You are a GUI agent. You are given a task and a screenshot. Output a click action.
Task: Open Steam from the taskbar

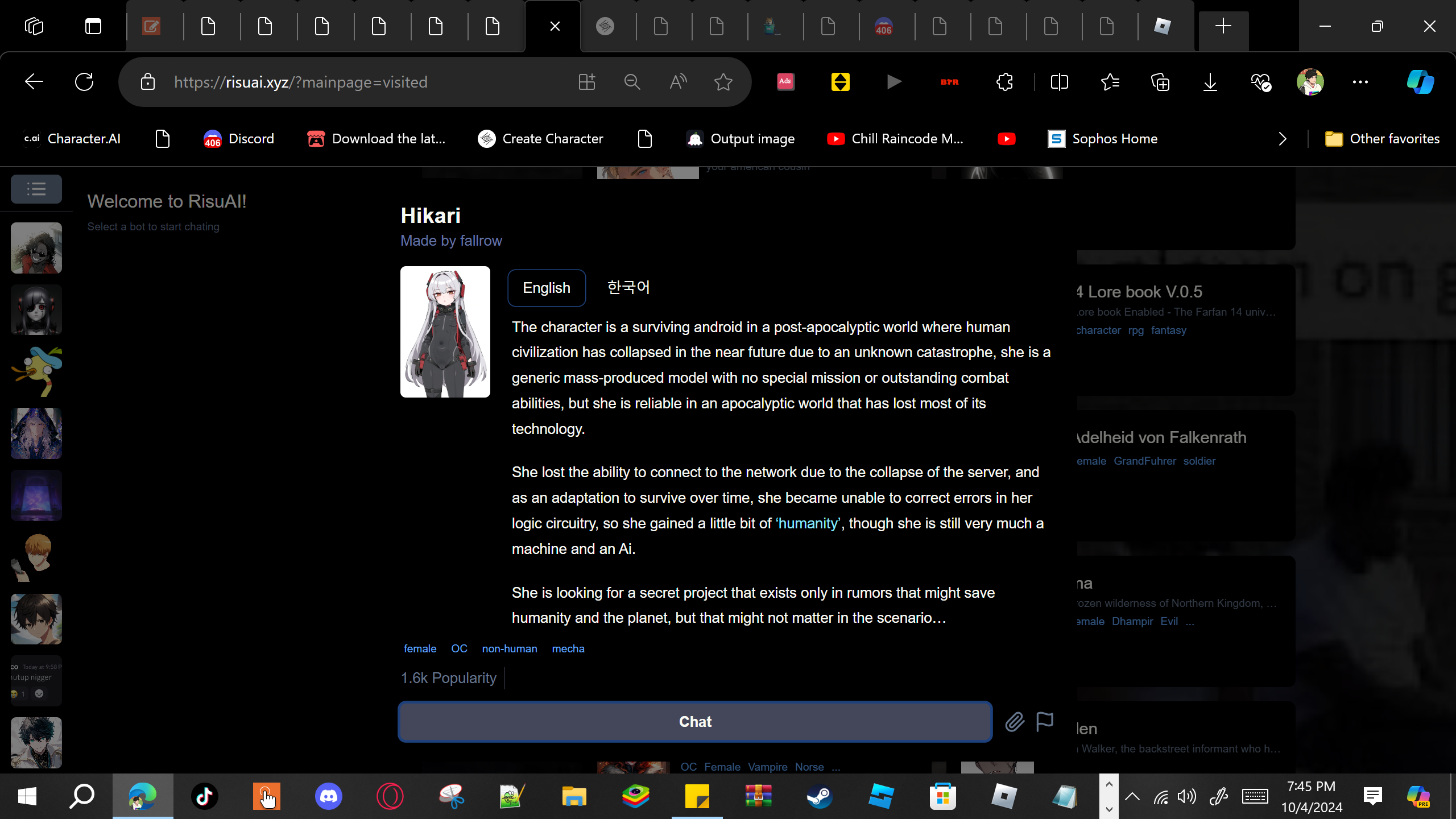pyautogui.click(x=820, y=796)
